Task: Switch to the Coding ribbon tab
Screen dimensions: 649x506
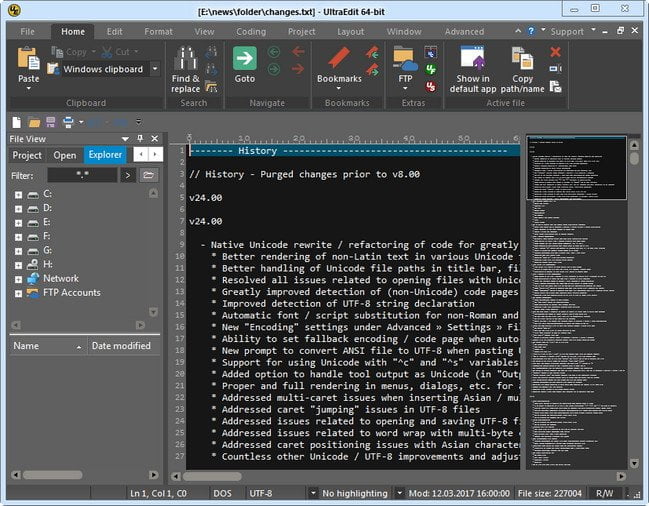Action: (251, 31)
